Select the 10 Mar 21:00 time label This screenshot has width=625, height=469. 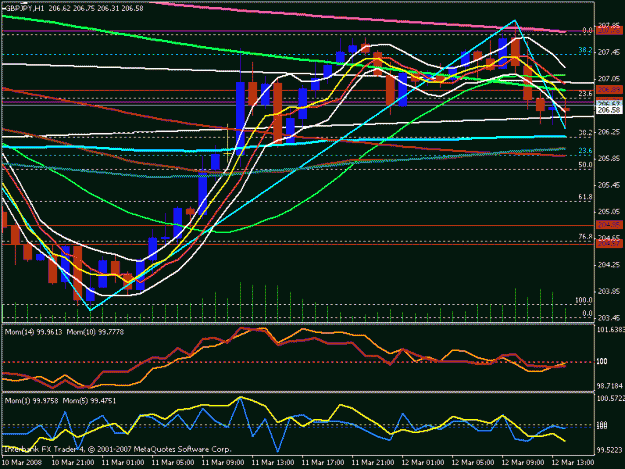73,463
